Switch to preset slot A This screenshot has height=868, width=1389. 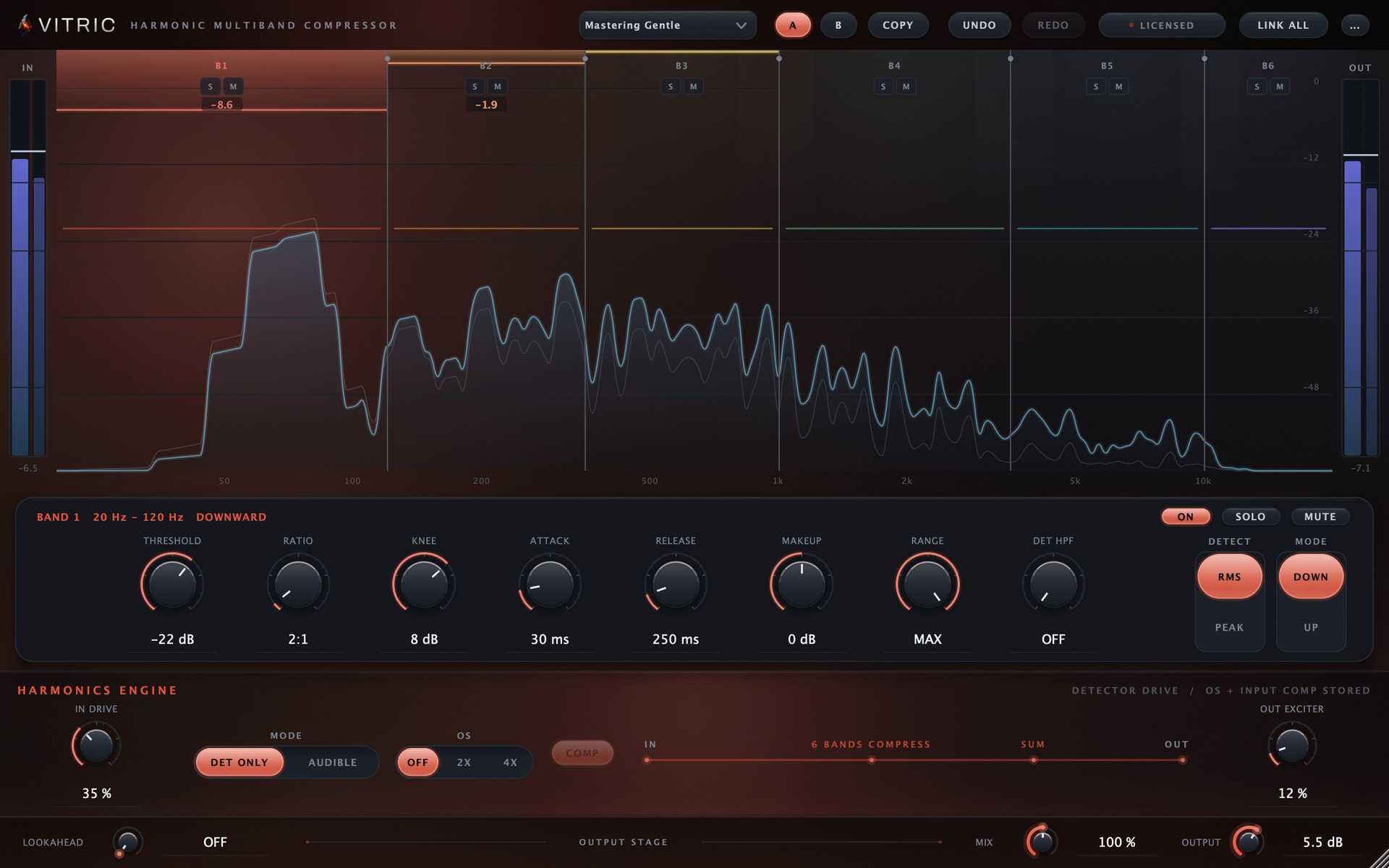pyautogui.click(x=792, y=25)
